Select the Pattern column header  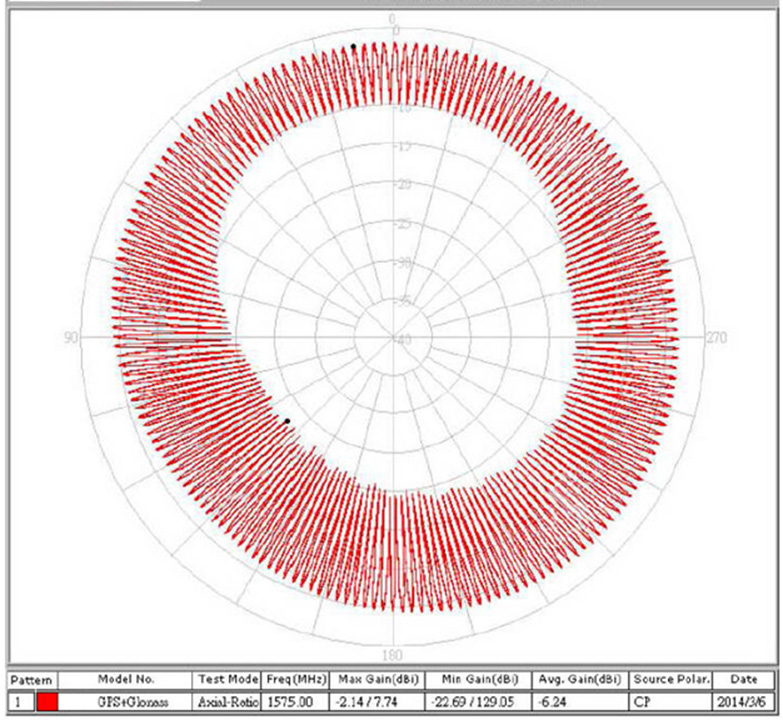pos(31,680)
